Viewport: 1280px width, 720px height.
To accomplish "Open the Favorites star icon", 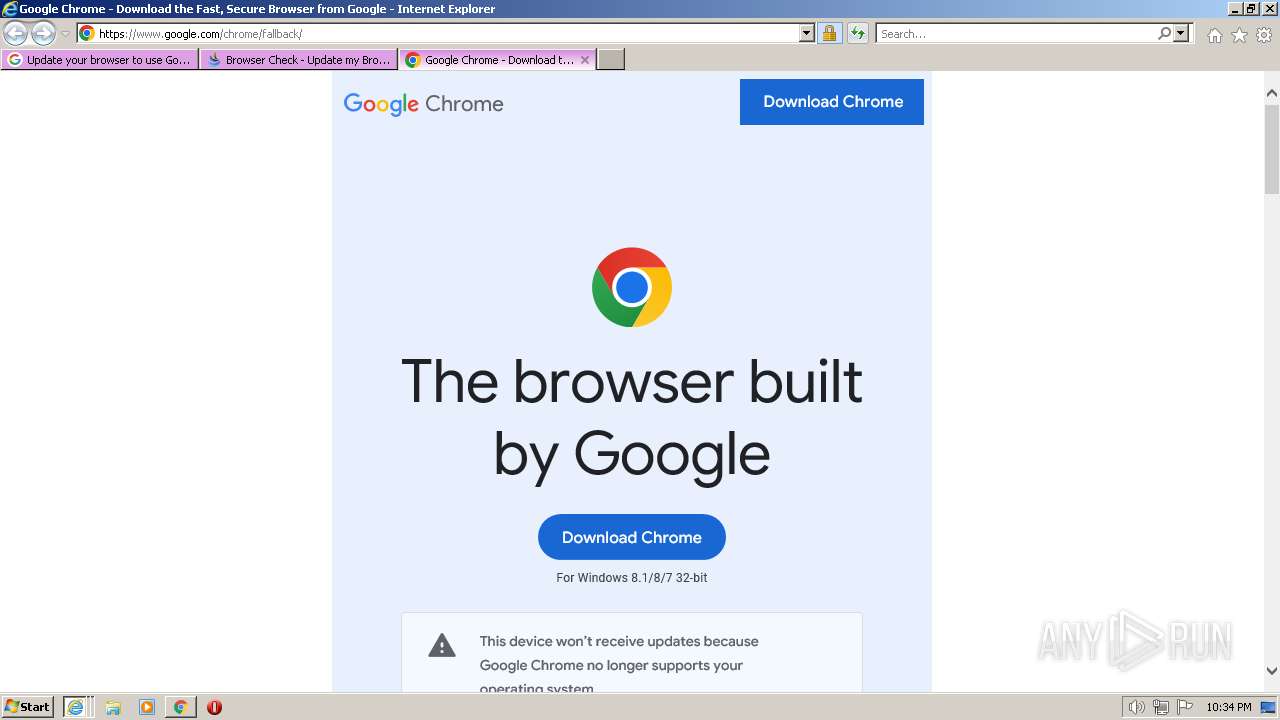I will click(x=1239, y=35).
